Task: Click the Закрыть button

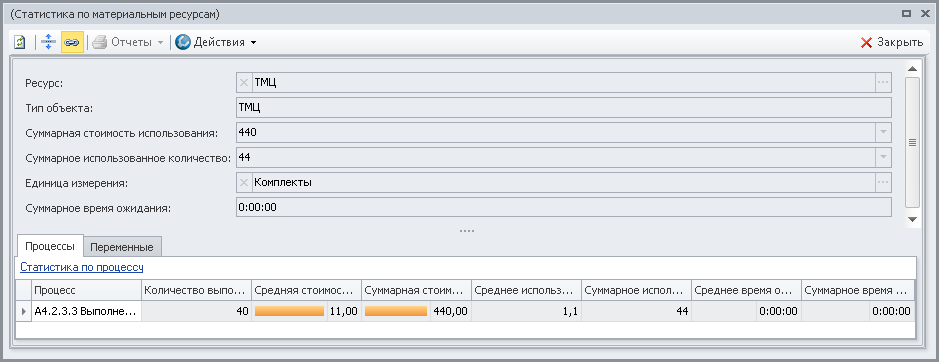Action: click(x=892, y=43)
